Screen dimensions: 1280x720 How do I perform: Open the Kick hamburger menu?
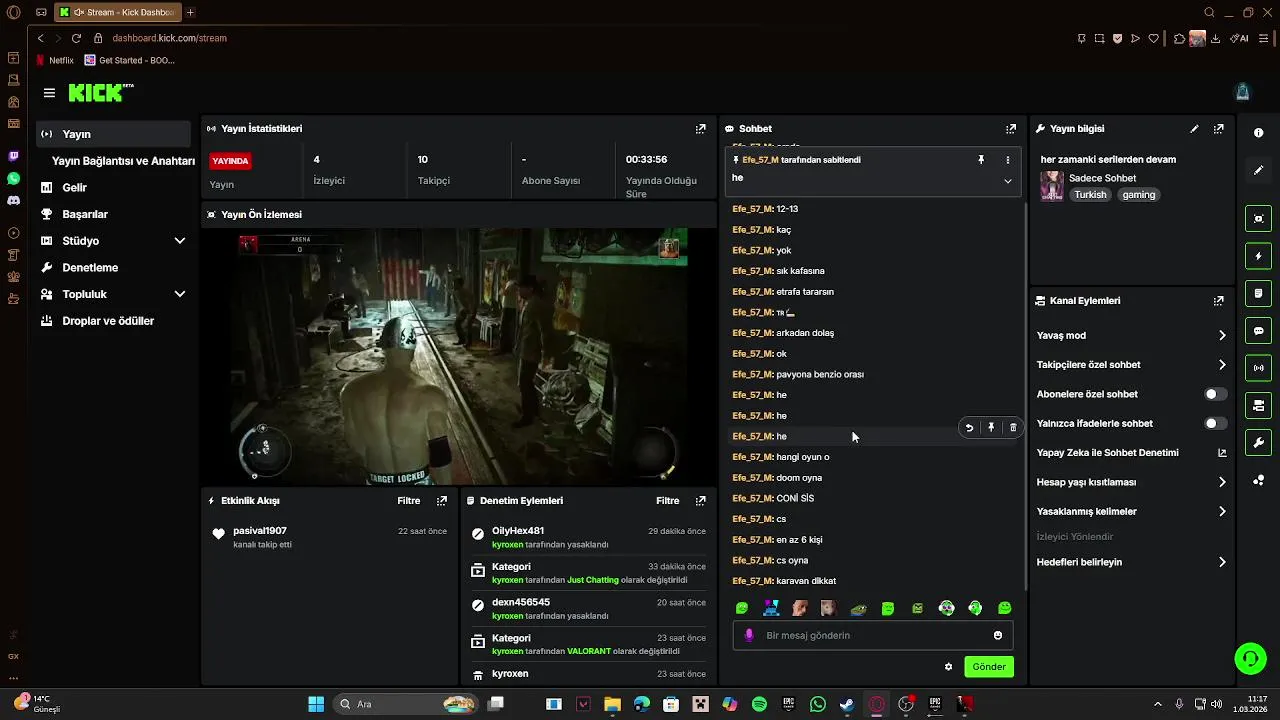click(49, 93)
